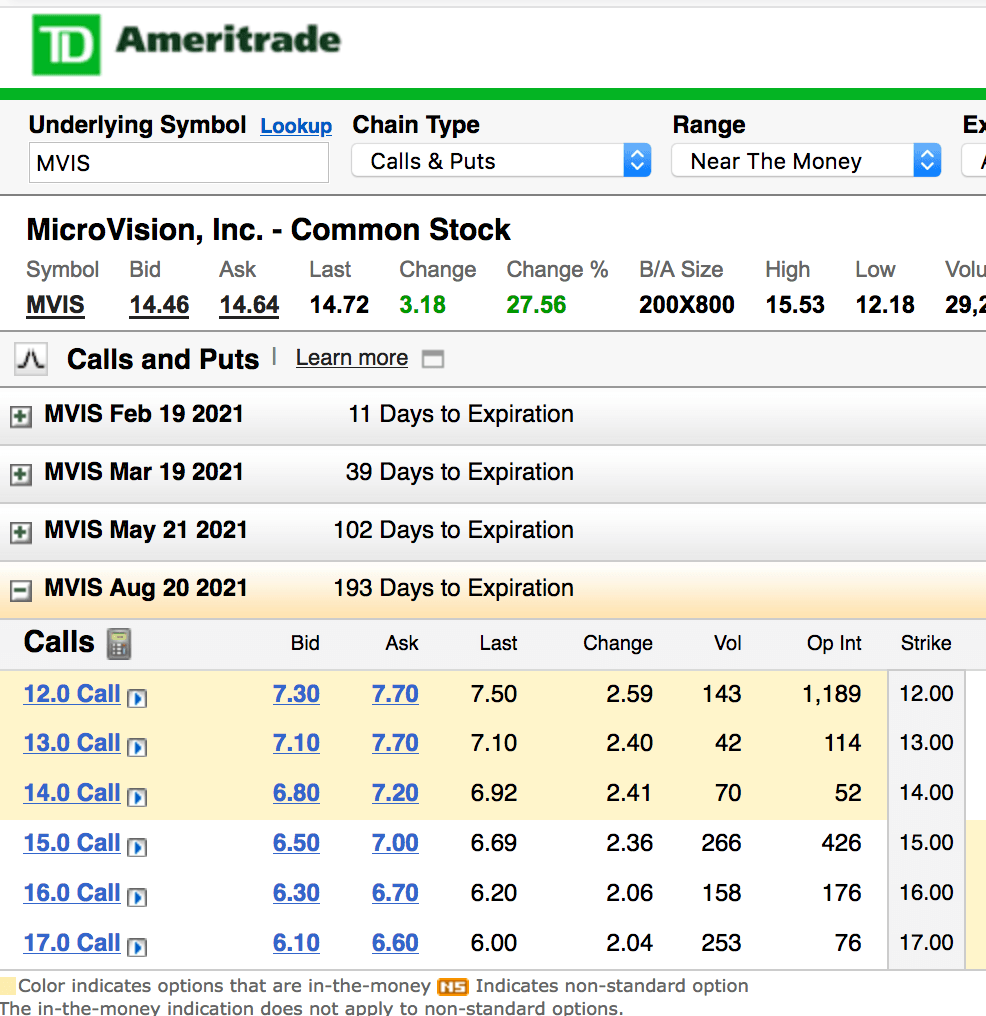Open the 14.0 Call link
The height and width of the screenshot is (1016, 986).
point(72,792)
